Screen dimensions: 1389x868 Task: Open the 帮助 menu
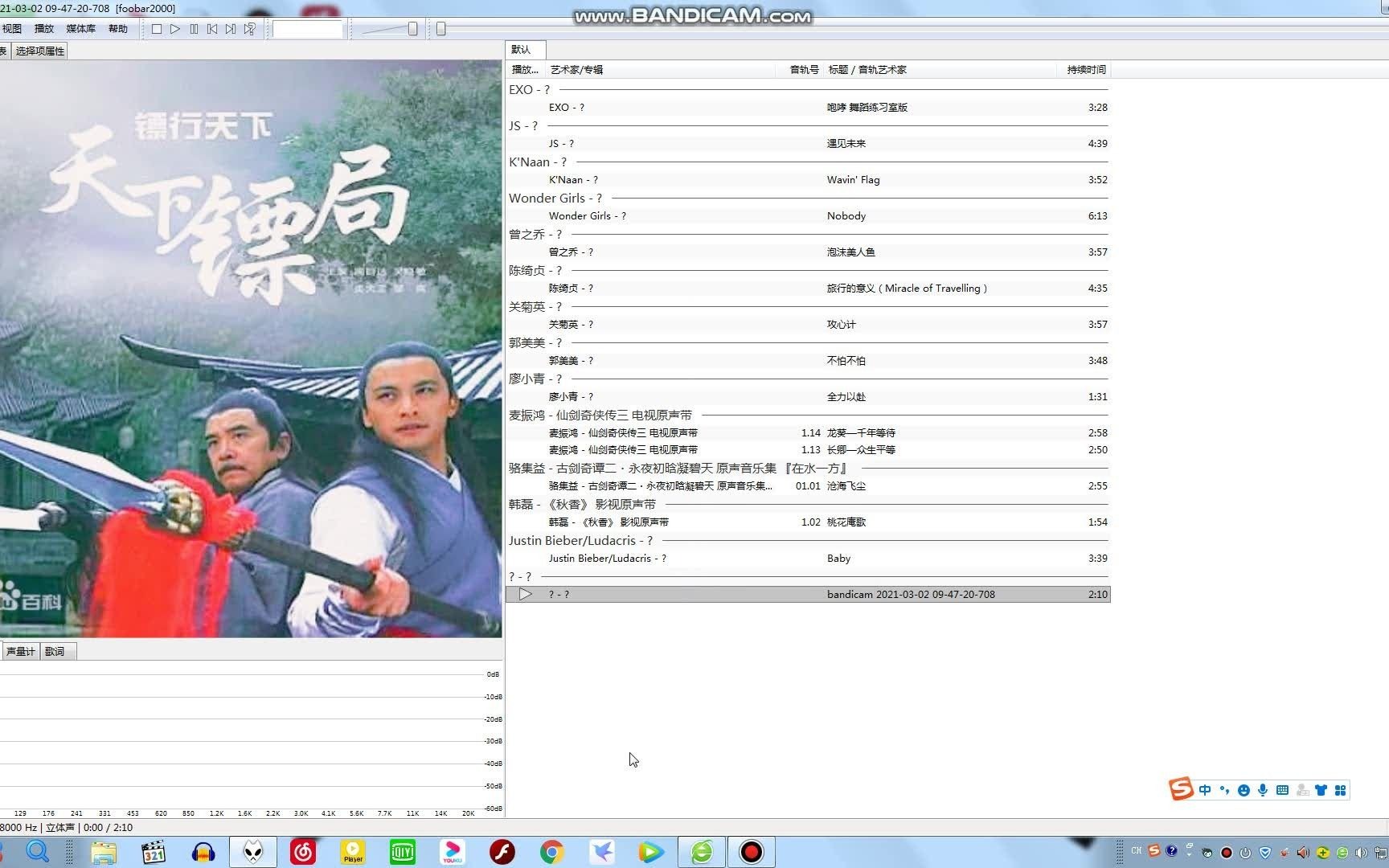tap(118, 29)
